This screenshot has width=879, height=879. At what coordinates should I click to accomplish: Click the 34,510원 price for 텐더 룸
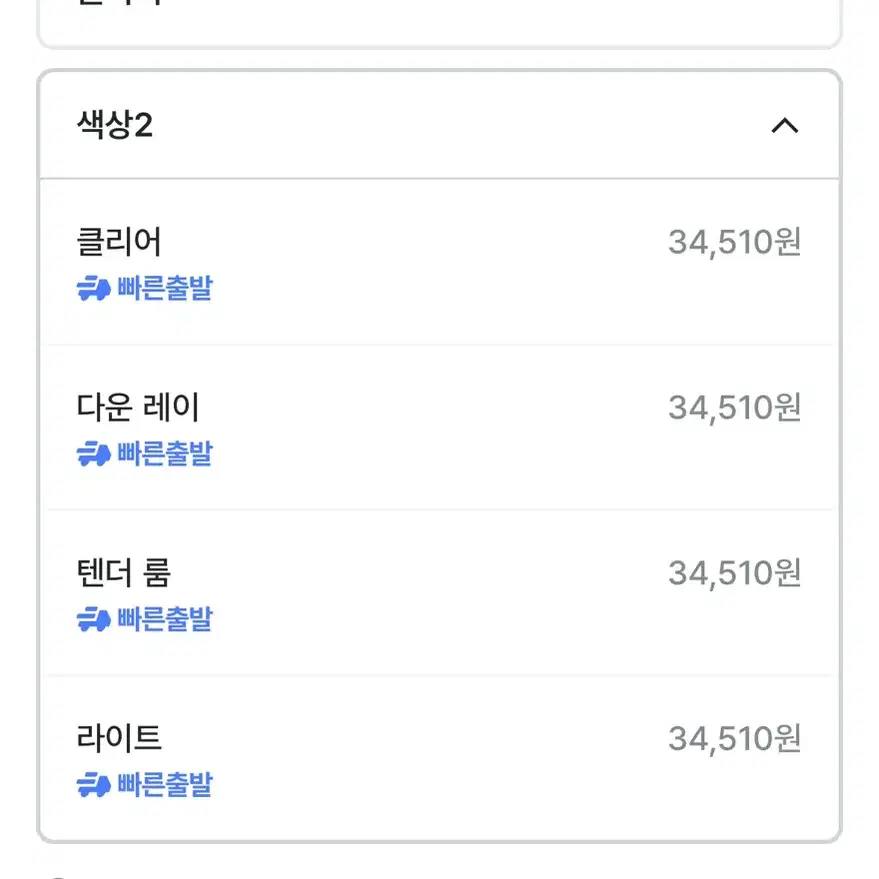click(734, 573)
